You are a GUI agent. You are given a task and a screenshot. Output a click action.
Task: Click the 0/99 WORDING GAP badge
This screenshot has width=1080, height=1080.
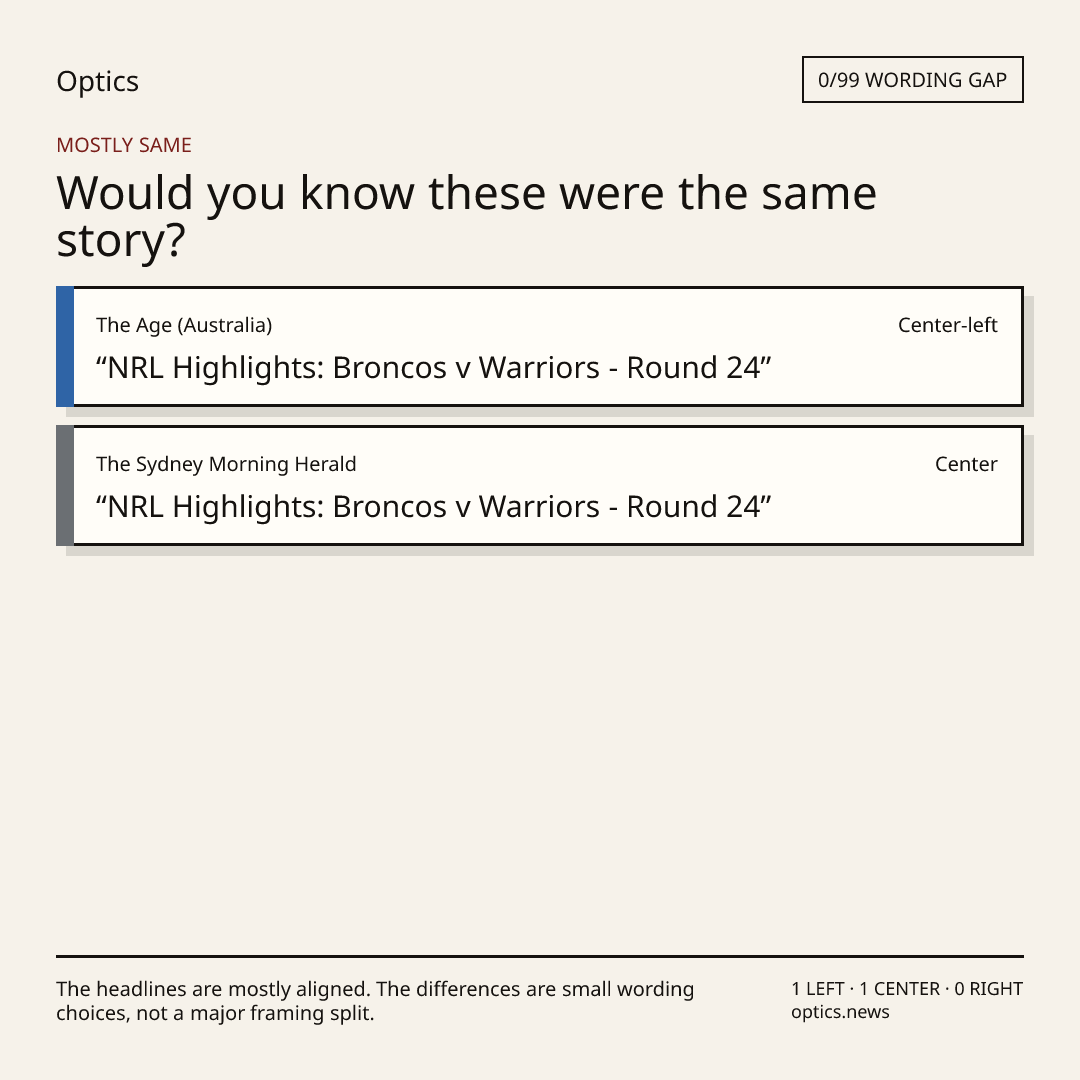coord(913,80)
